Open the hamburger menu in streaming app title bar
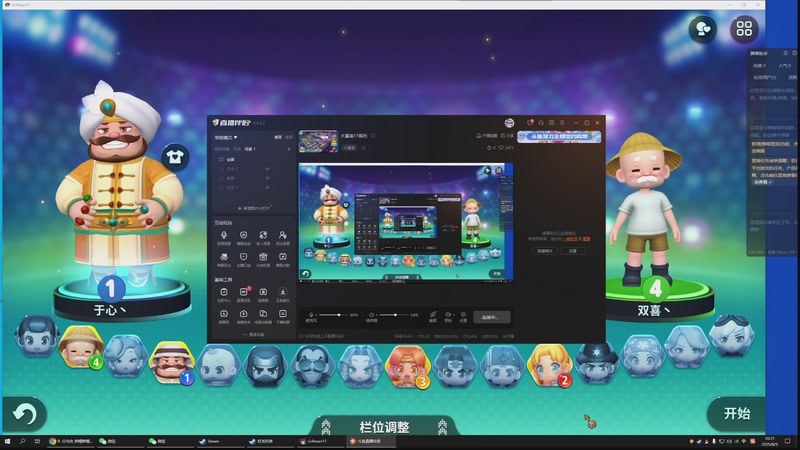Viewport: 800px width, 450px height. 562,122
